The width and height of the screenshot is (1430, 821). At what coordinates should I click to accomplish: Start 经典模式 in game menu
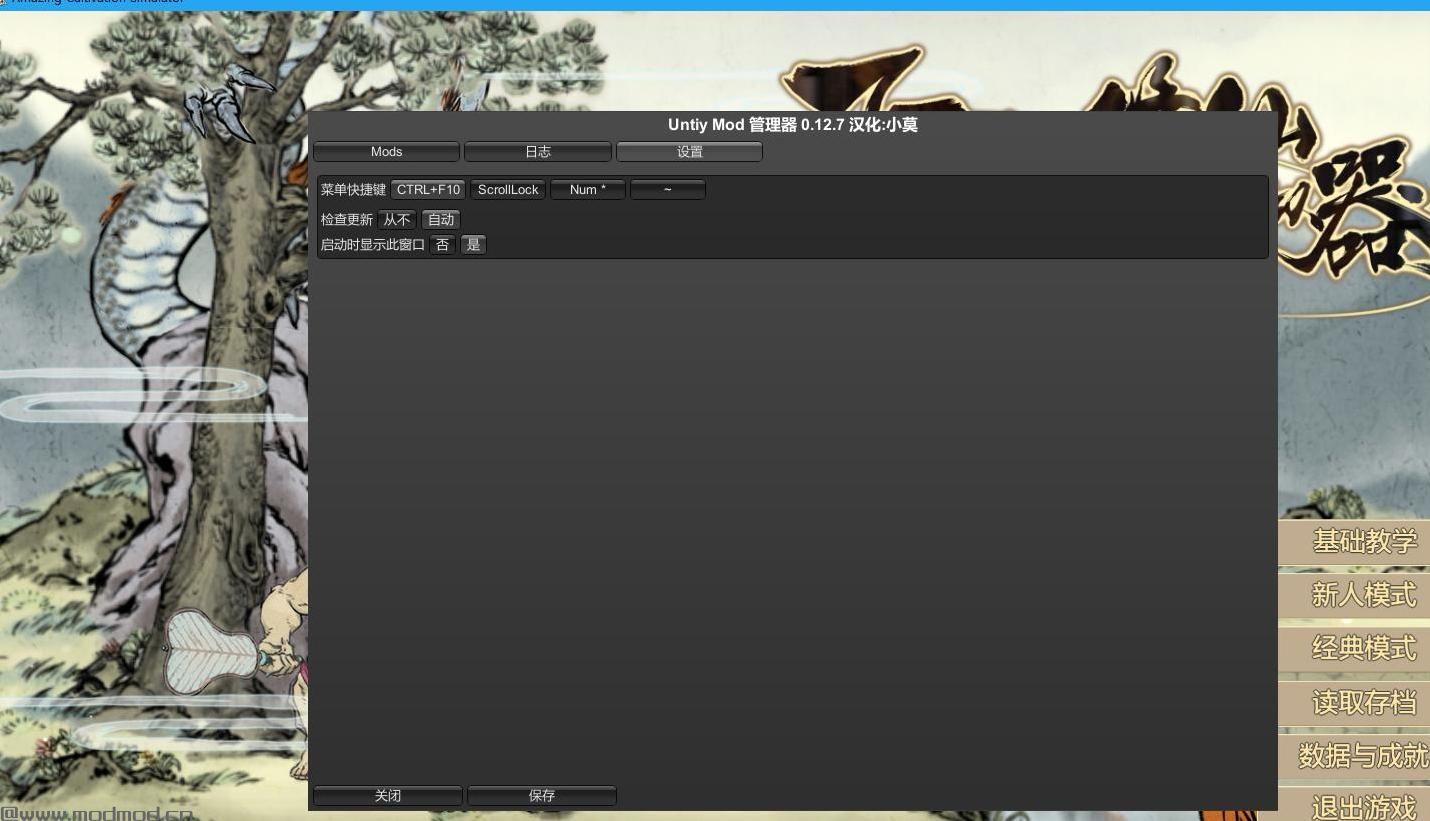1355,649
